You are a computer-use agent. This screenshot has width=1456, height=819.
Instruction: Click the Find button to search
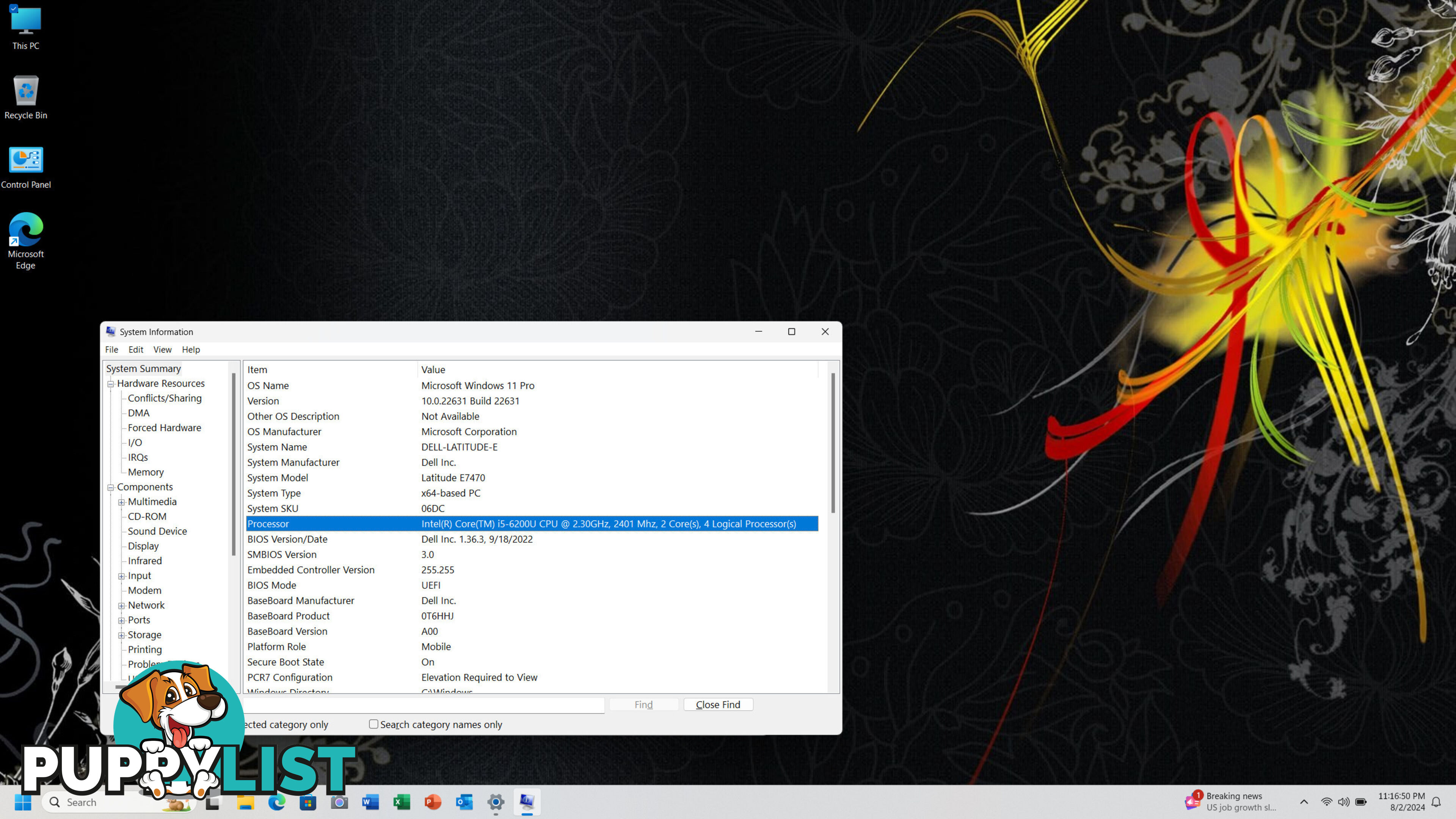tap(643, 704)
